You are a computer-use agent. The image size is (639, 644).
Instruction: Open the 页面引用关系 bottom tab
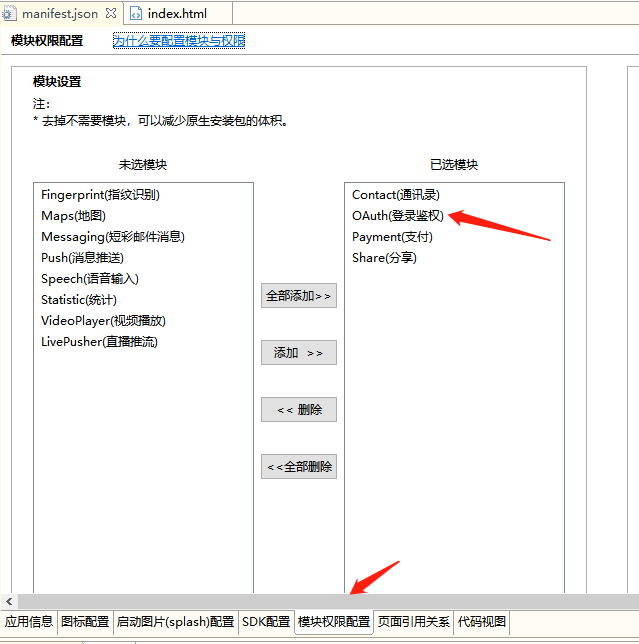[x=414, y=622]
